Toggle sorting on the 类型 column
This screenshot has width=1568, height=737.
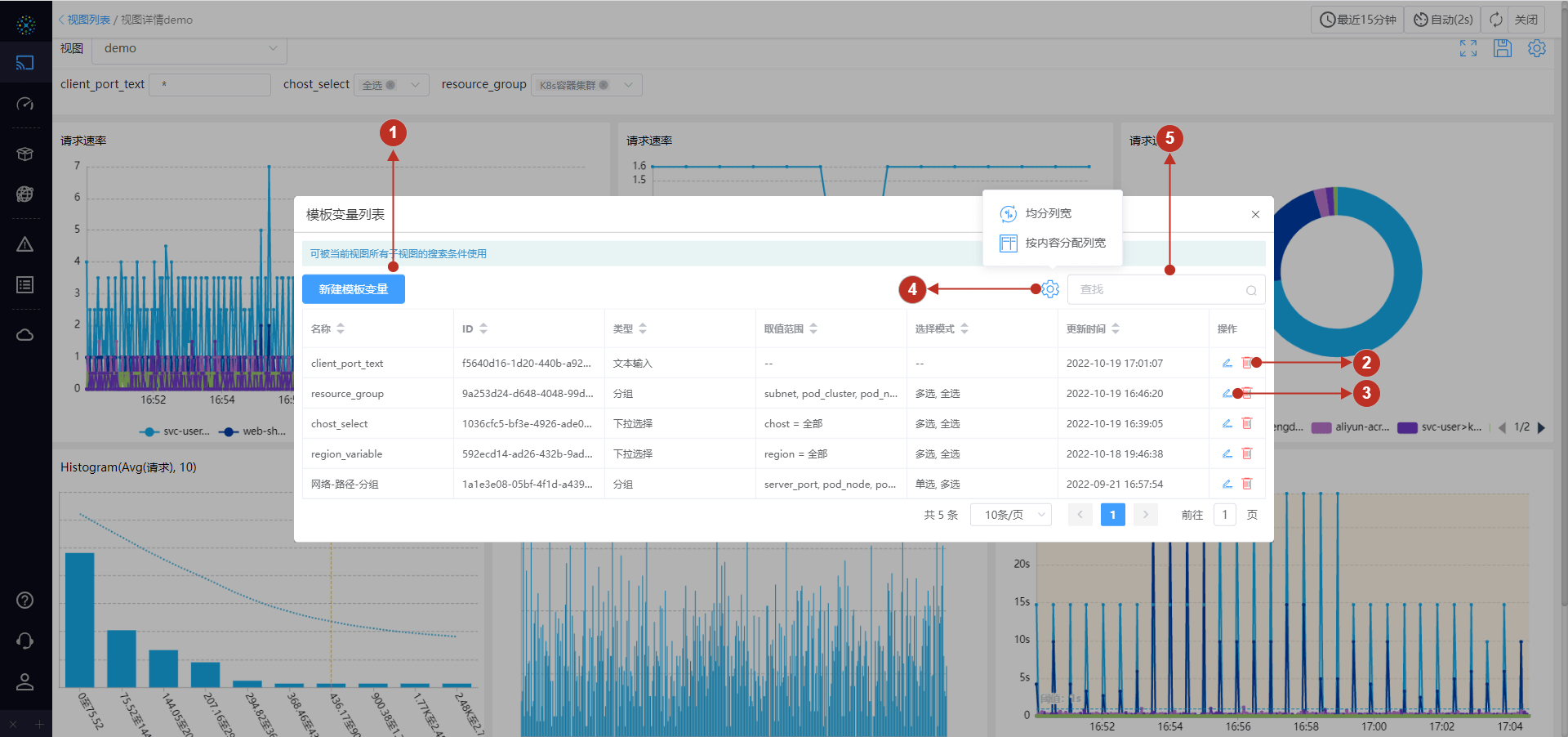click(x=643, y=328)
